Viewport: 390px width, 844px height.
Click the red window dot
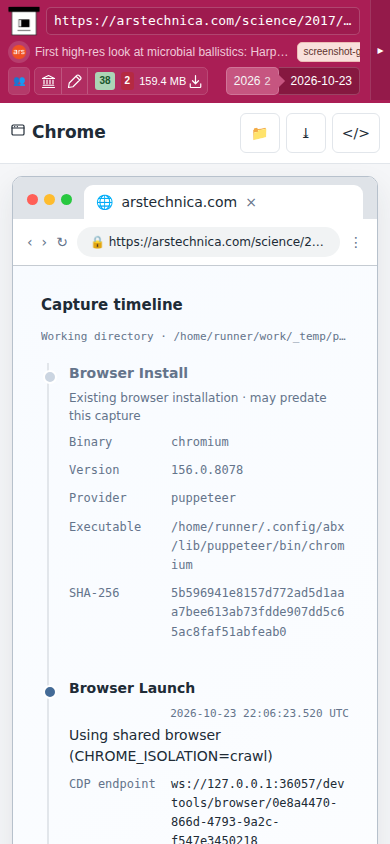pos(32,200)
